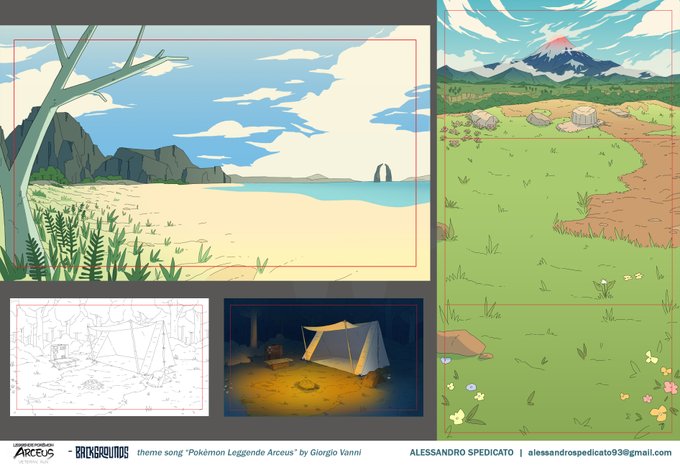The width and height of the screenshot is (680, 465).
Task: Open the night campfire tent artwork
Action: coord(324,357)
